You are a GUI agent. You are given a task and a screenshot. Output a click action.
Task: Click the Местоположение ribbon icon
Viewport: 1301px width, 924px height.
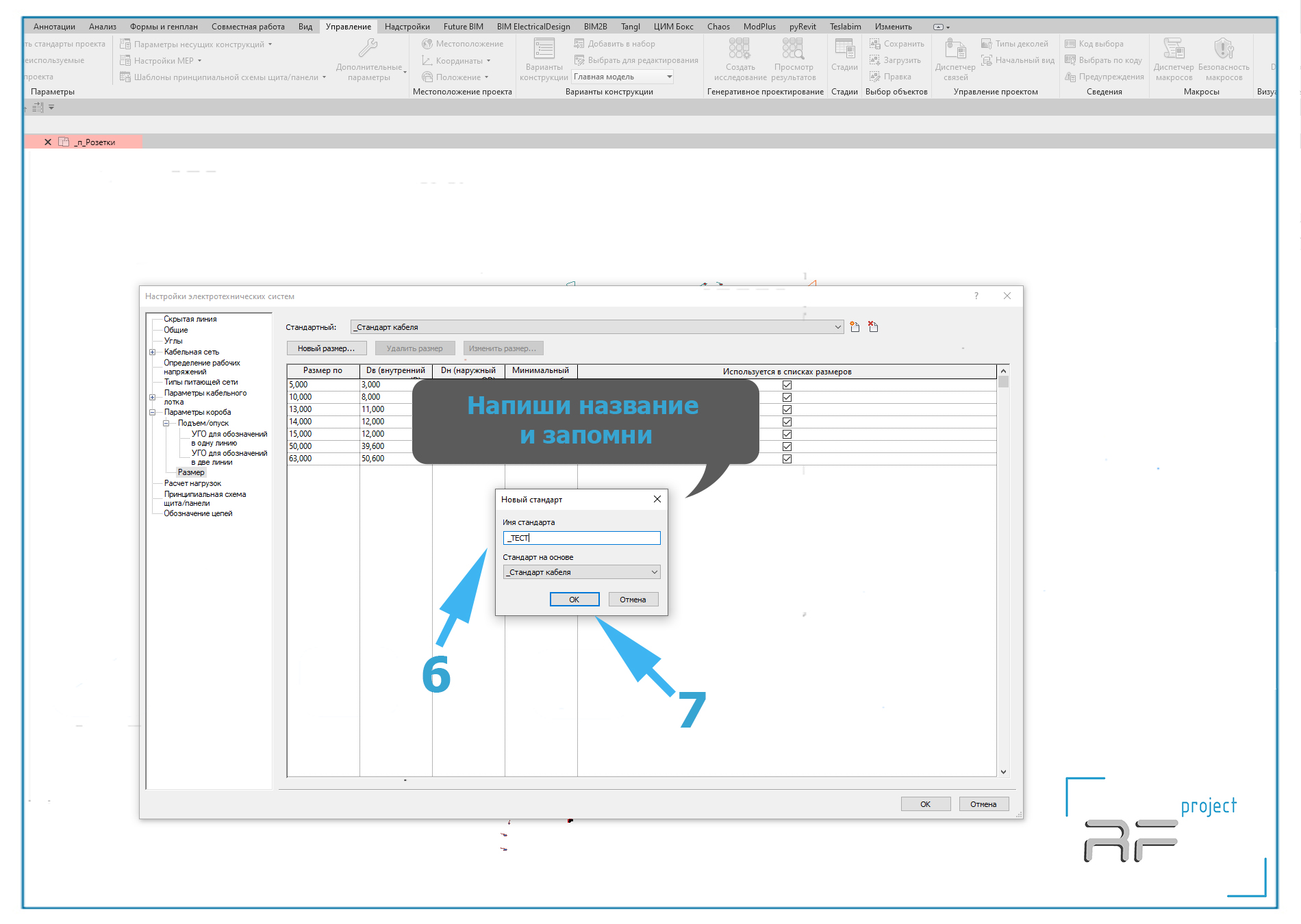click(x=427, y=44)
